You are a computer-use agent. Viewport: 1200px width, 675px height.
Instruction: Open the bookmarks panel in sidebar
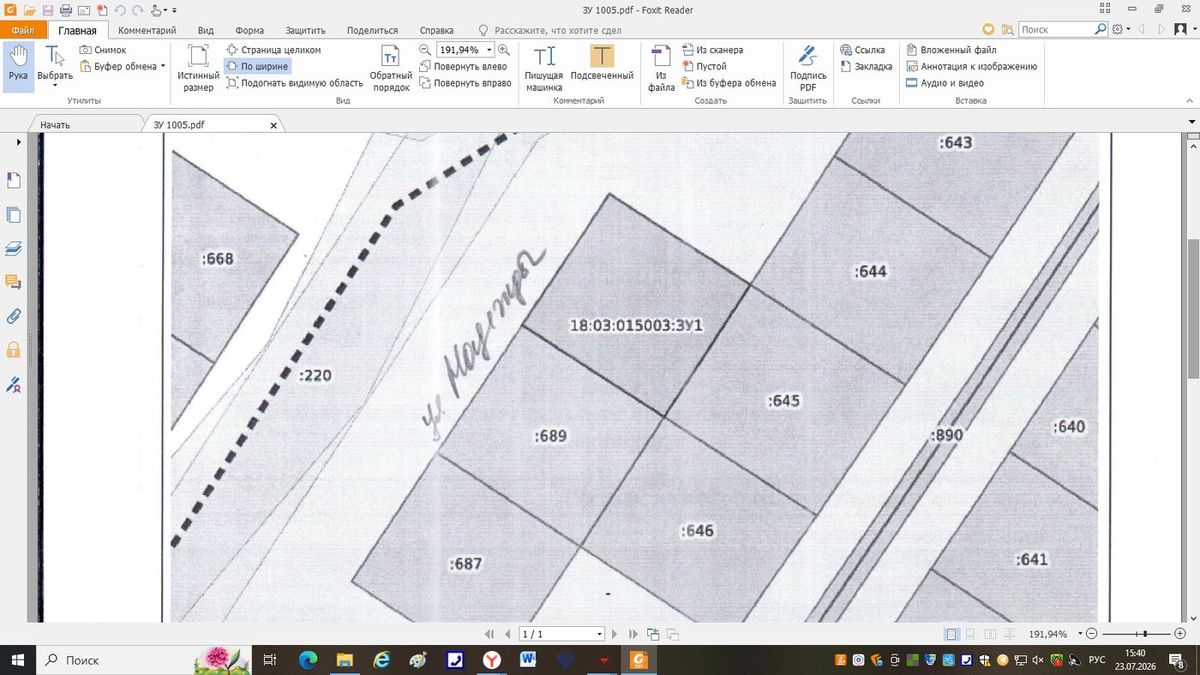[x=14, y=180]
